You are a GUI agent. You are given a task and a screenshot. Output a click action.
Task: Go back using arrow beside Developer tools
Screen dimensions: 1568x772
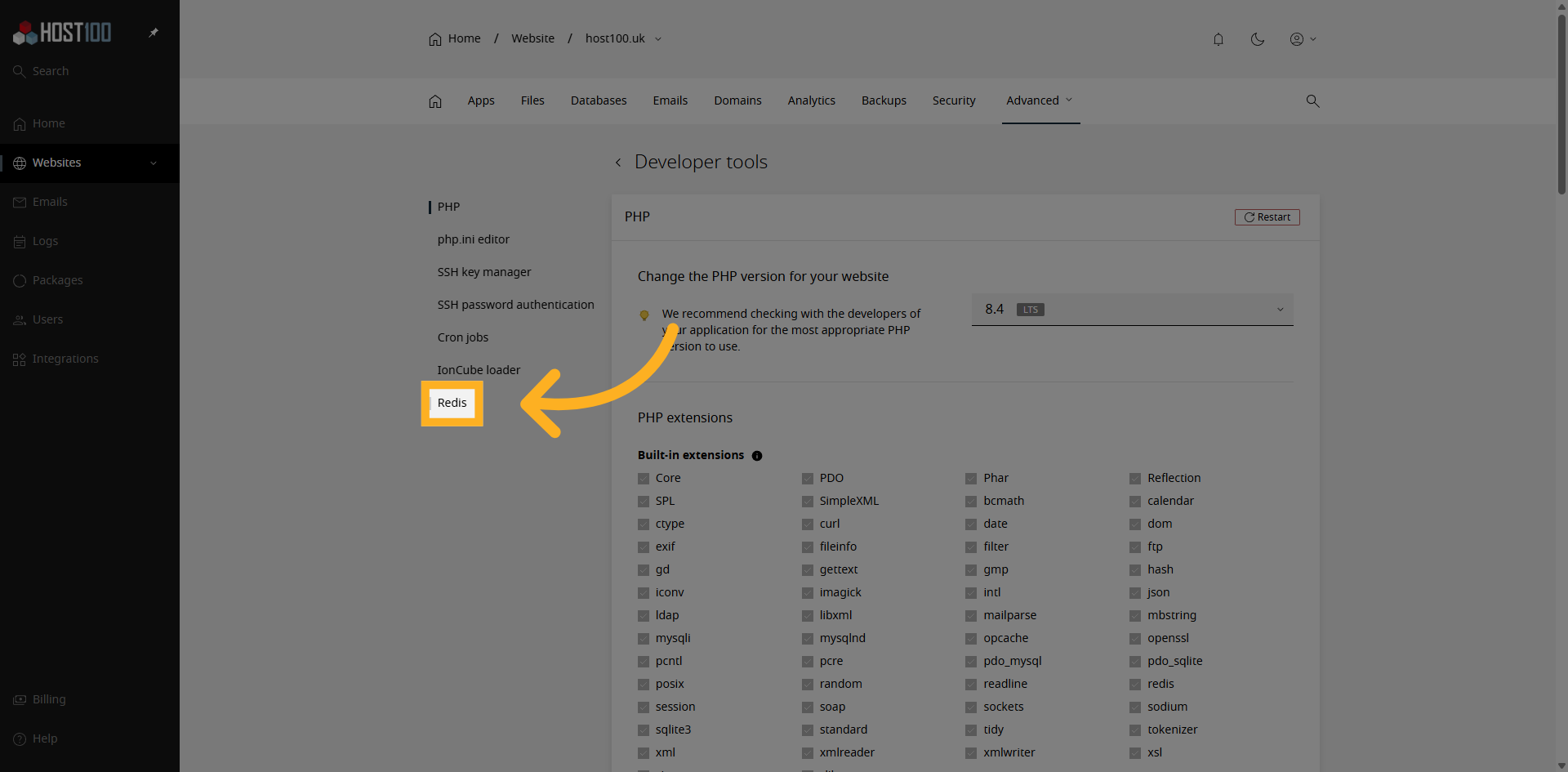coord(618,163)
